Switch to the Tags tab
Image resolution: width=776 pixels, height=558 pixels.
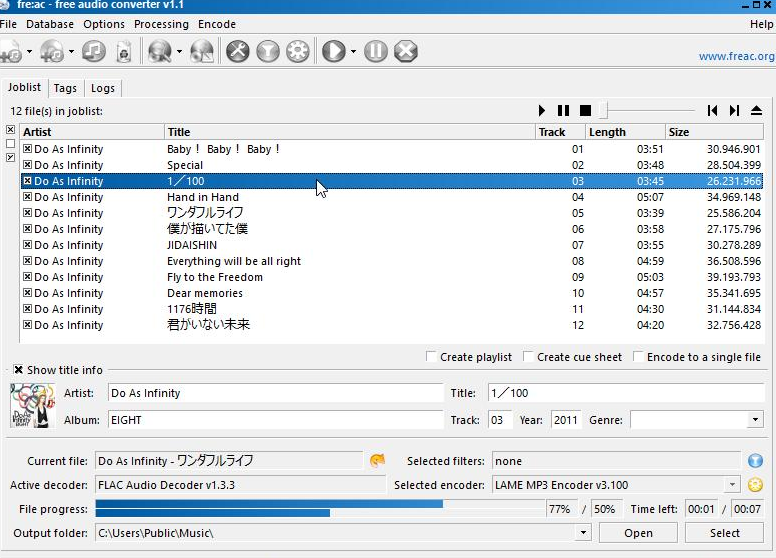65,88
